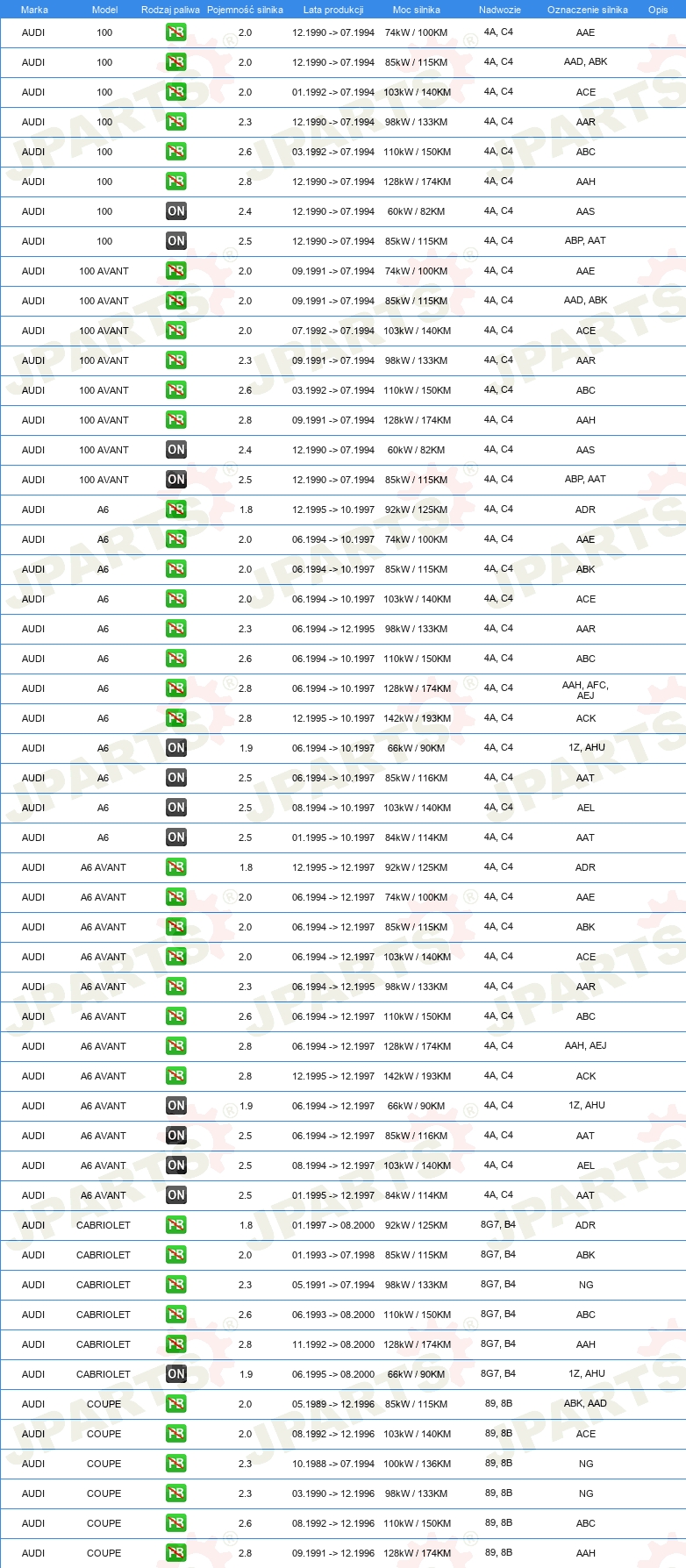This screenshot has height=1568, width=686.
Task: Click petrol icon in Cabriolet 2.3 NG row
Action: tap(176, 1285)
